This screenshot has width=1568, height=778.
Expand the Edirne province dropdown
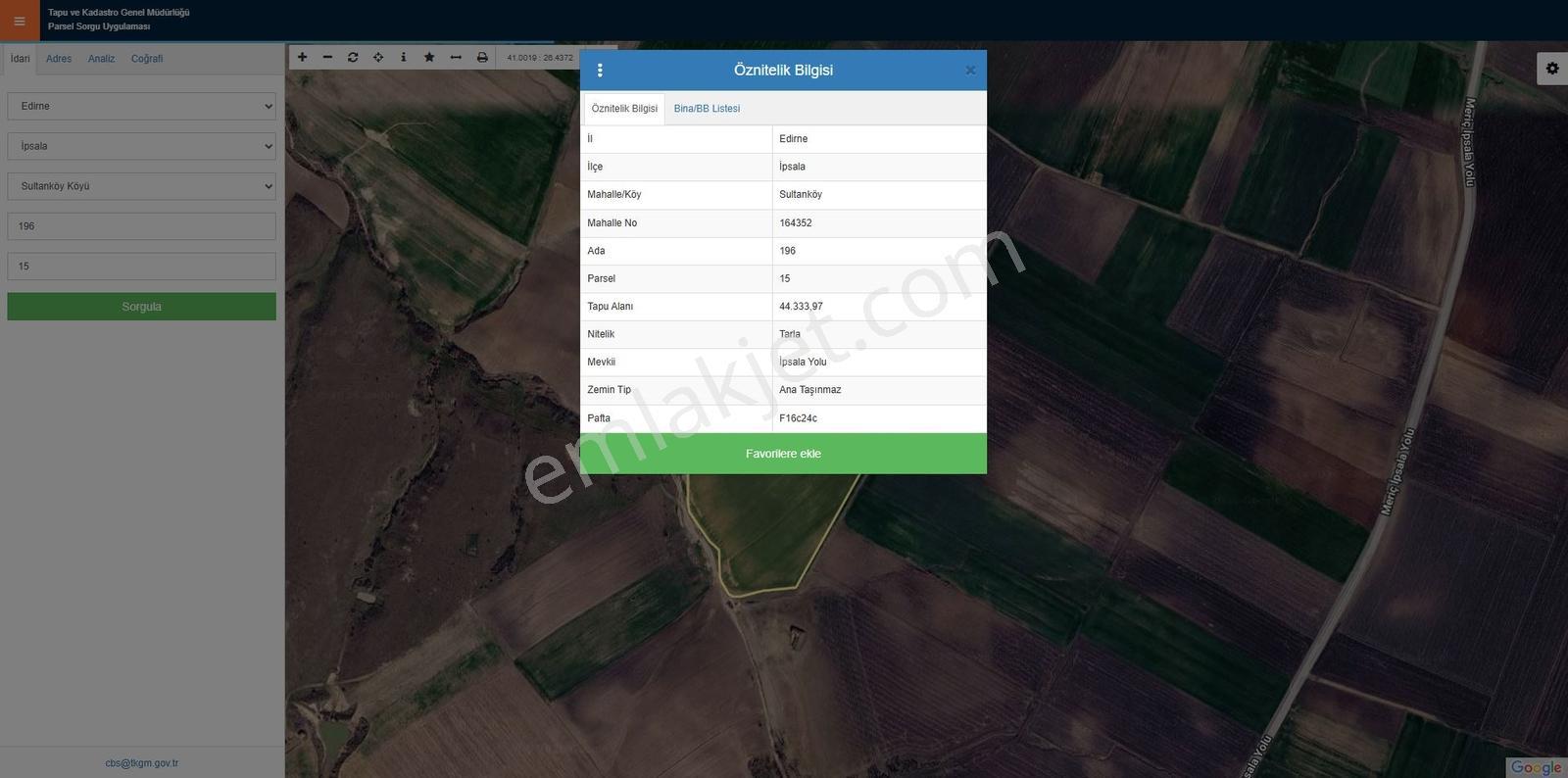(142, 106)
